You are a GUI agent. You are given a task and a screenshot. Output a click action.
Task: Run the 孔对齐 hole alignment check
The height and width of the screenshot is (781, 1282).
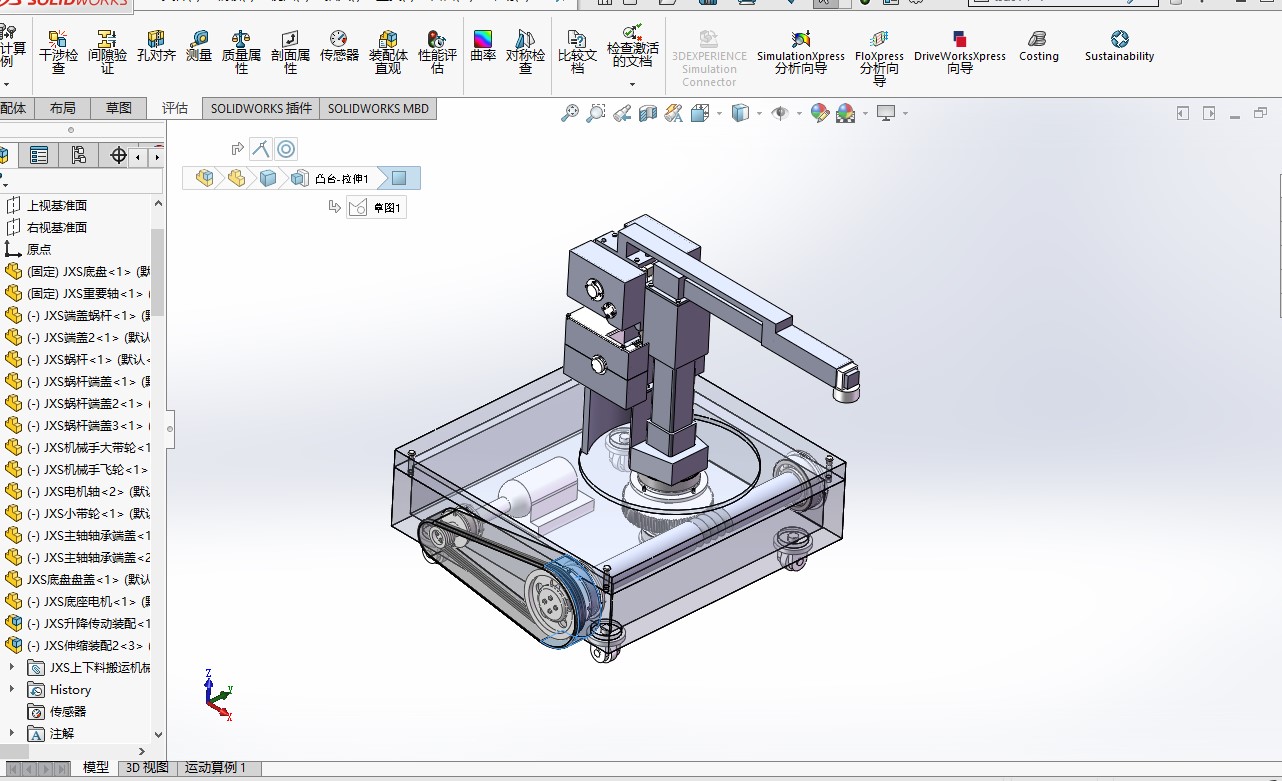click(156, 46)
